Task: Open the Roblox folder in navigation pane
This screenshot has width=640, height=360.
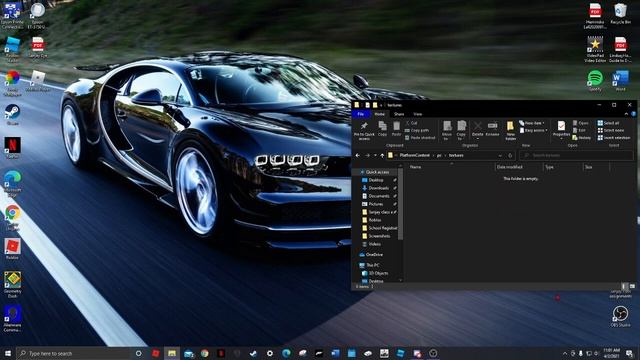Action: 375,220
